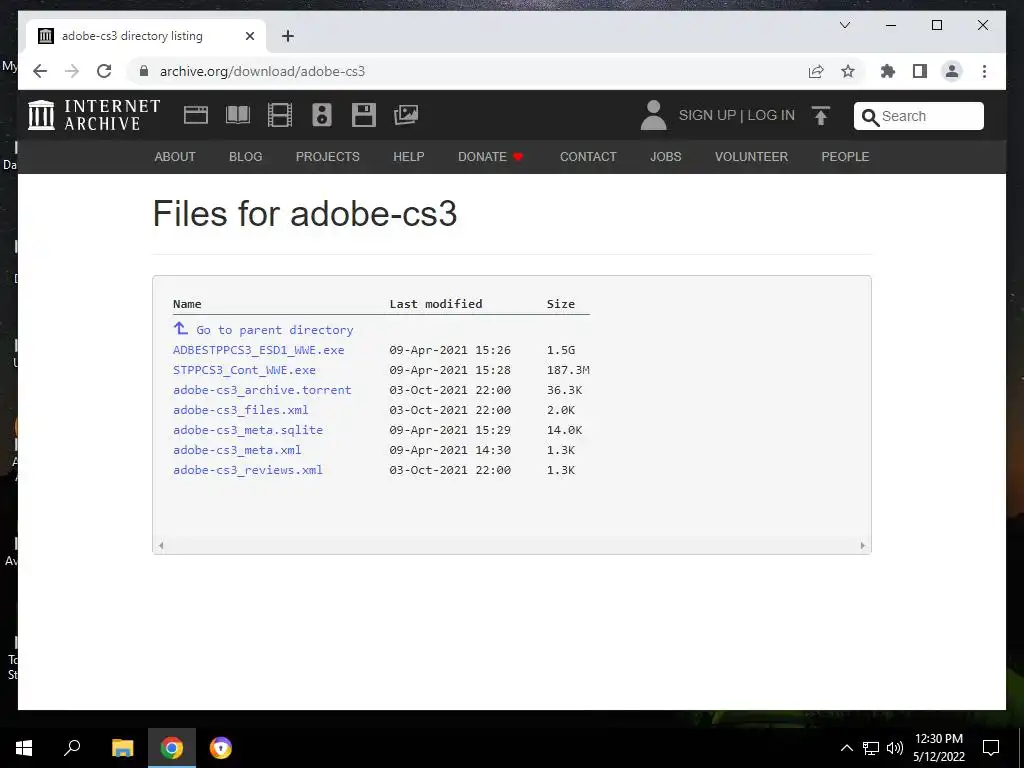Open adobe-cs3_meta.xml link
This screenshot has width=1024, height=768.
(x=237, y=450)
